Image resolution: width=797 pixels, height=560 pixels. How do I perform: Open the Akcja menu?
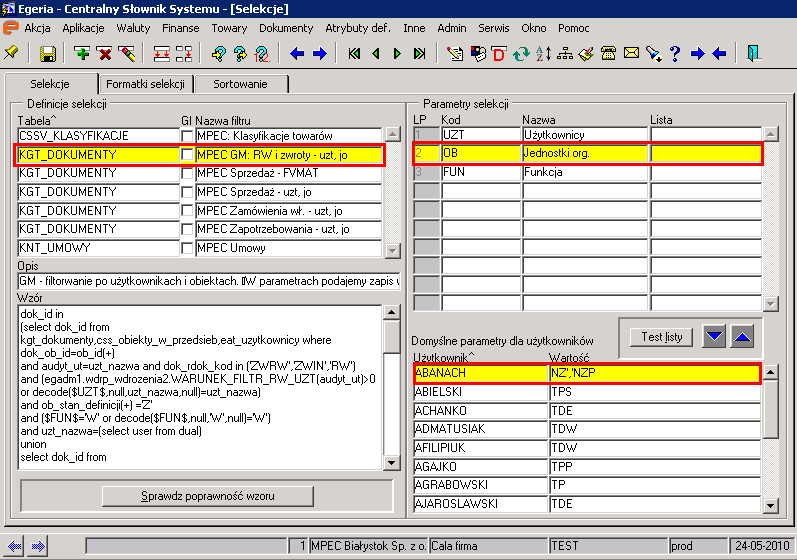(37, 28)
